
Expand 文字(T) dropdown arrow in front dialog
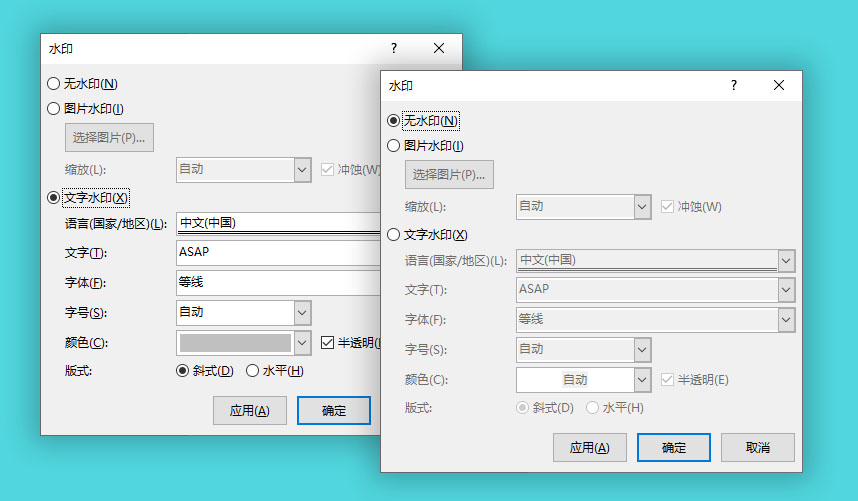point(786,290)
